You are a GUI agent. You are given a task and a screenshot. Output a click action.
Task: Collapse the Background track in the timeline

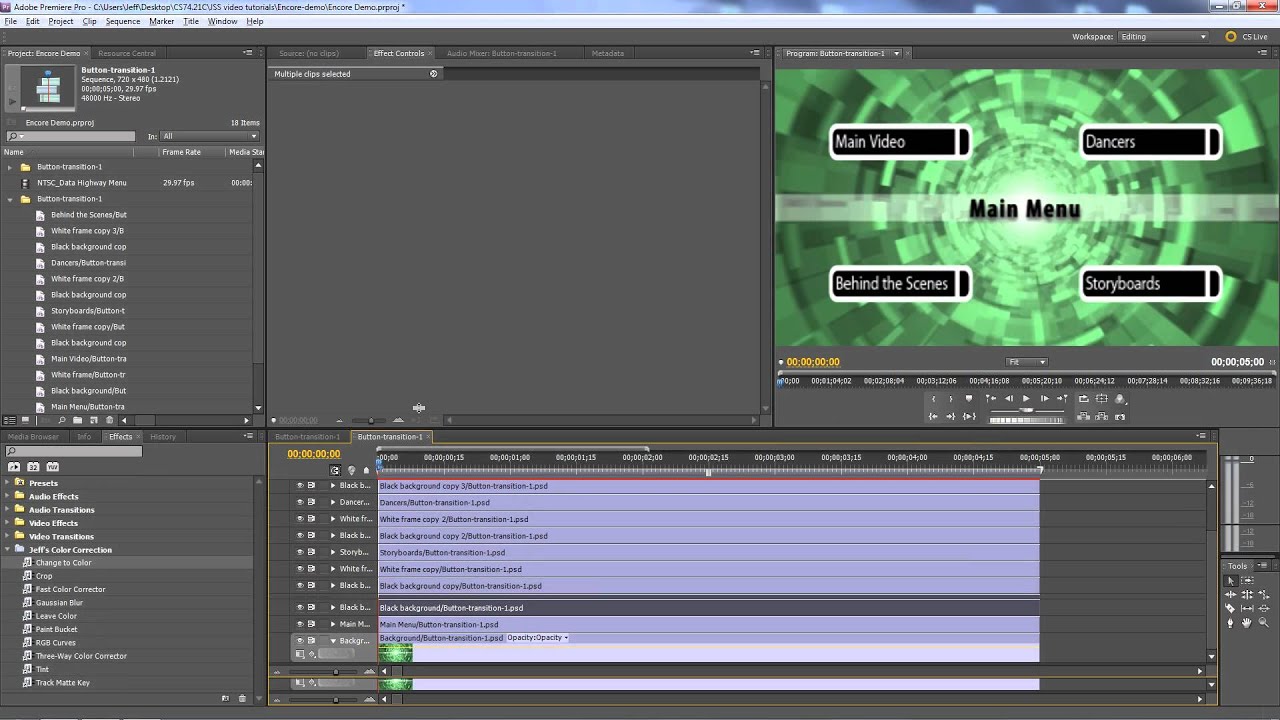[x=333, y=640]
